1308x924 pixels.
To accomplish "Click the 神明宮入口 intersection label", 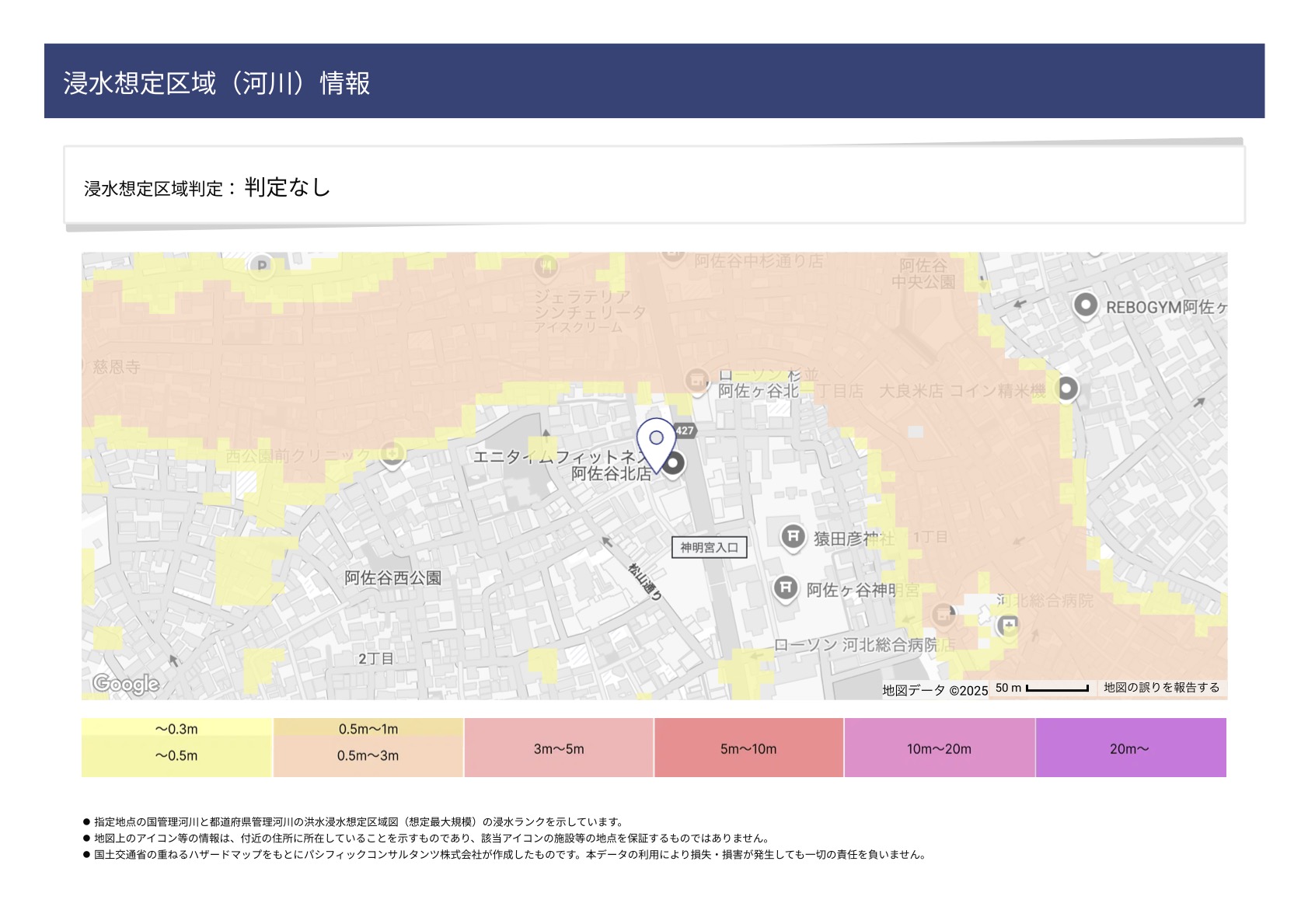I will pos(709,547).
